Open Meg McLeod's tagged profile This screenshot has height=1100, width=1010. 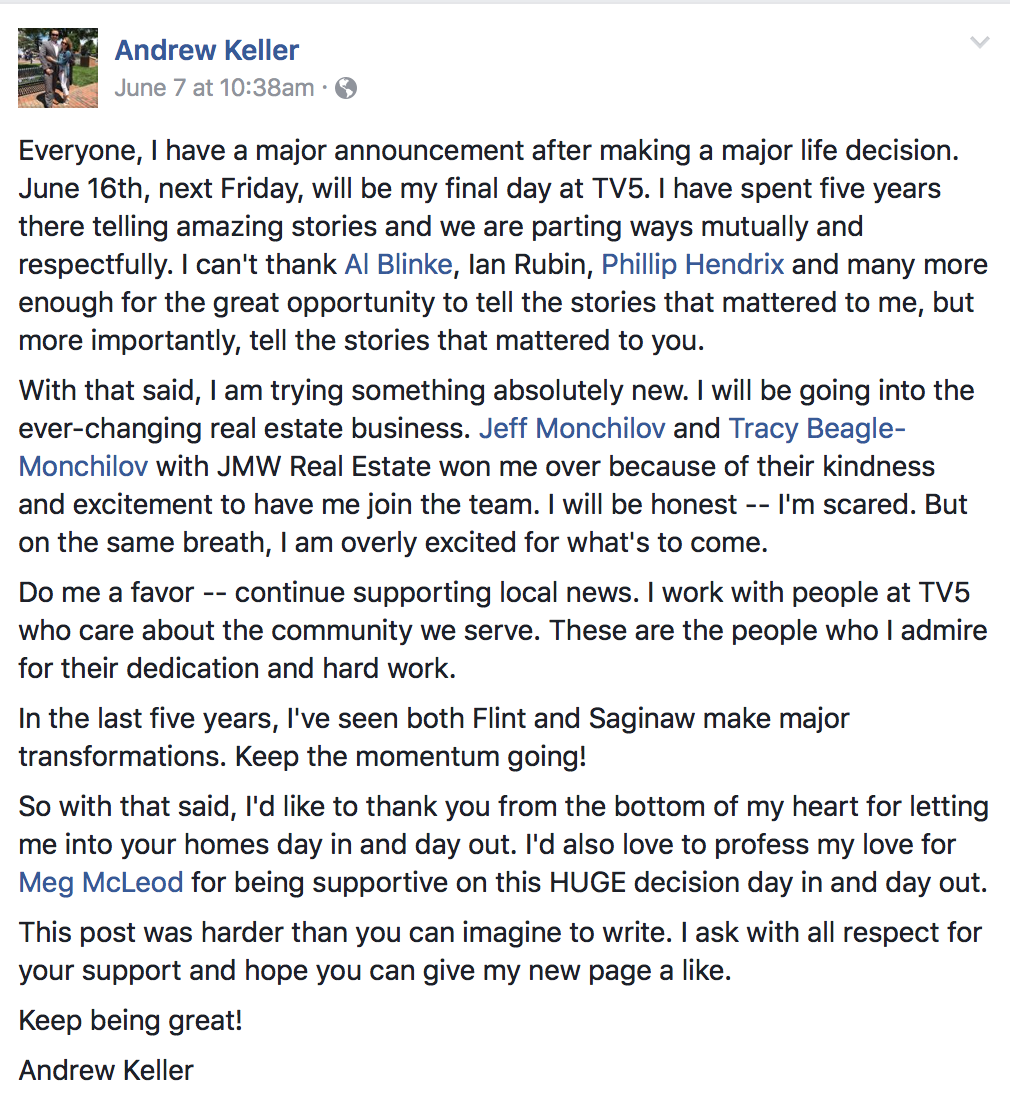point(101,883)
